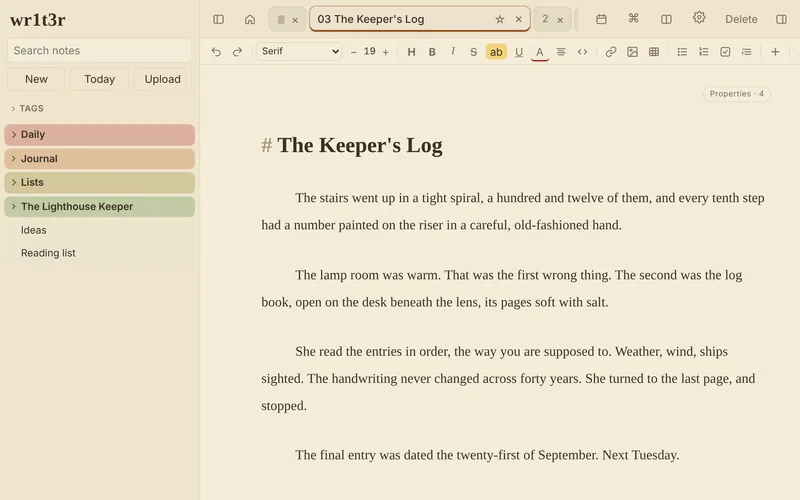Insert inline code formatting
800x500 pixels.
point(582,52)
